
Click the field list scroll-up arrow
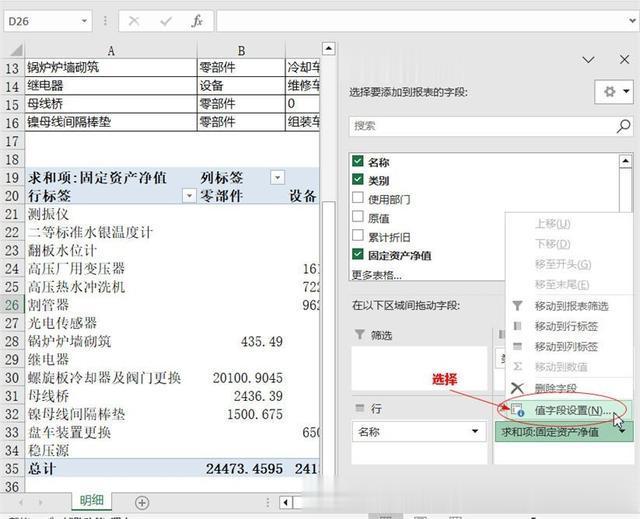pos(625,161)
